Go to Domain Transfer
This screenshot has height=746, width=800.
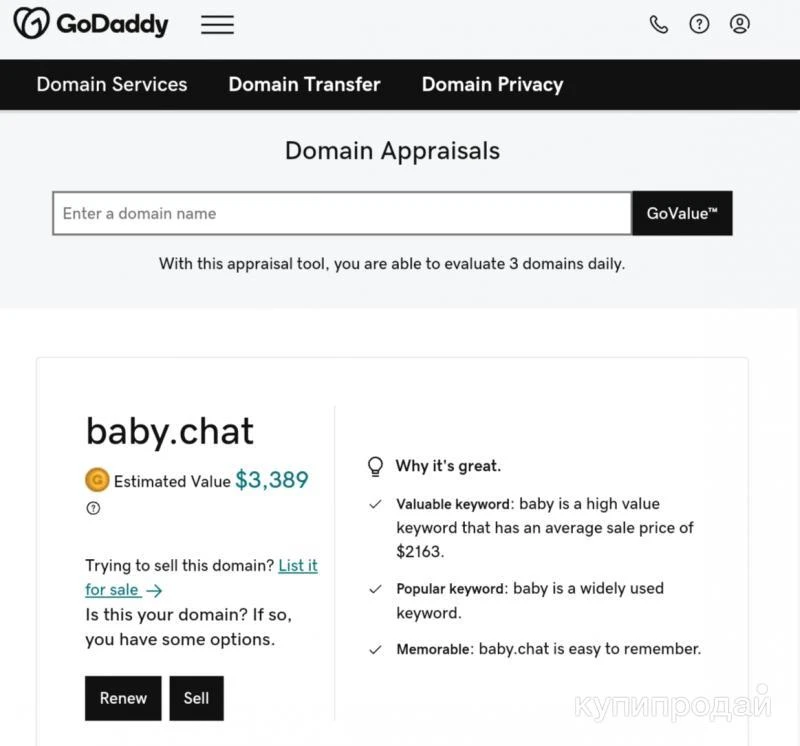click(x=304, y=85)
